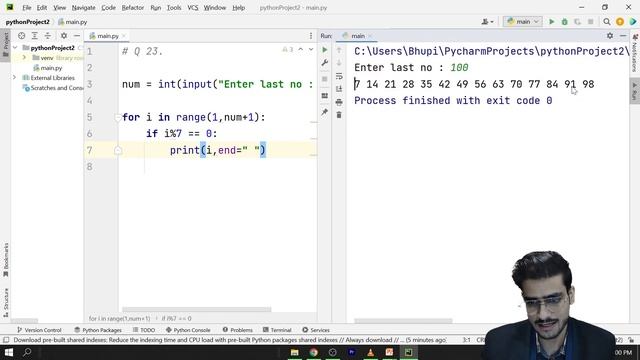Image resolution: width=640 pixels, height=360 pixels.
Task: Toggle the Structure sidebar button
Action: [5, 303]
